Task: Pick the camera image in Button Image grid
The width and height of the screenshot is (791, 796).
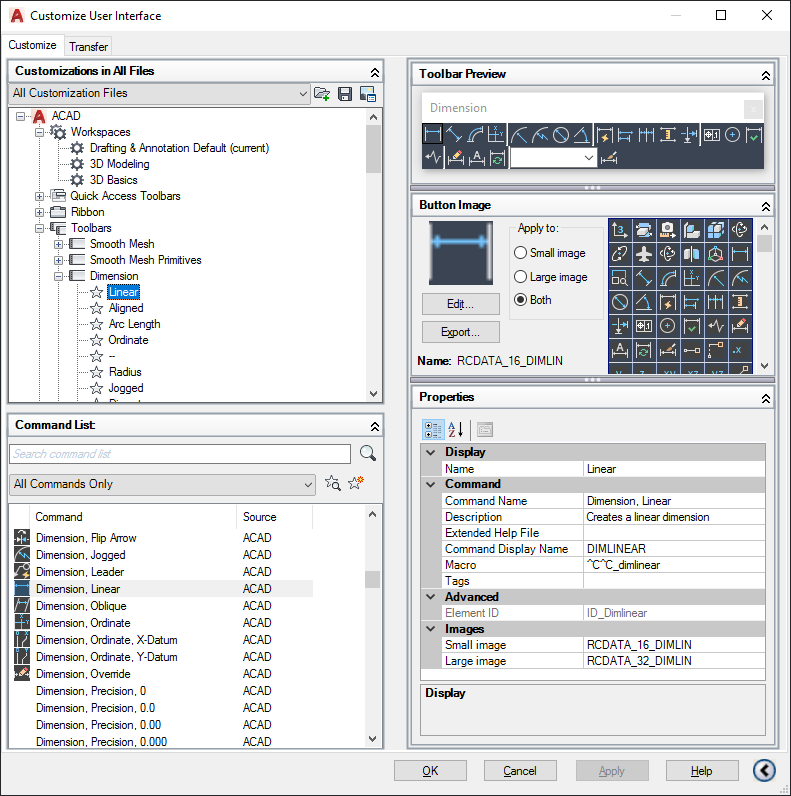Action: click(x=668, y=230)
